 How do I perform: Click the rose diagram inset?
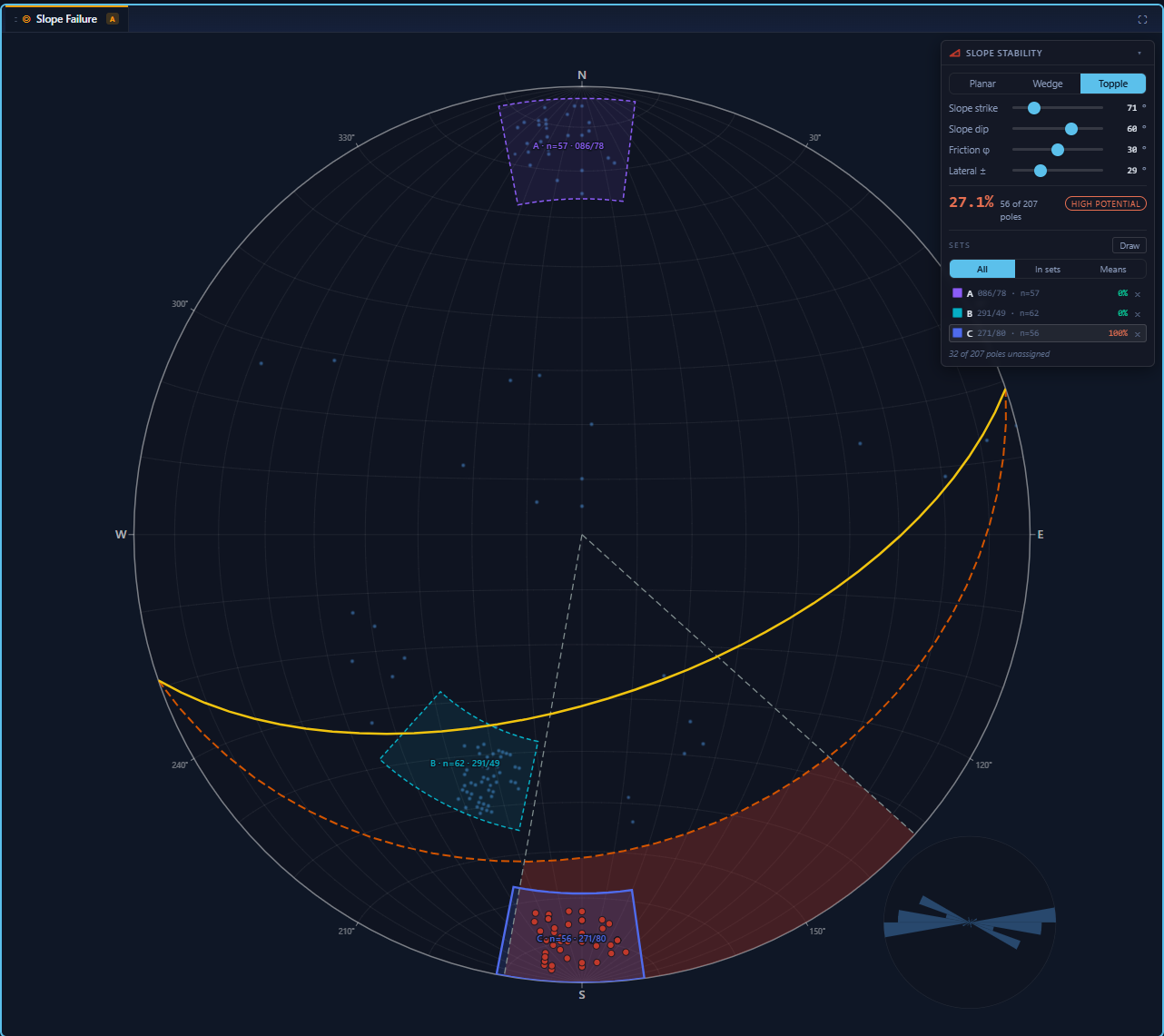pos(970,924)
